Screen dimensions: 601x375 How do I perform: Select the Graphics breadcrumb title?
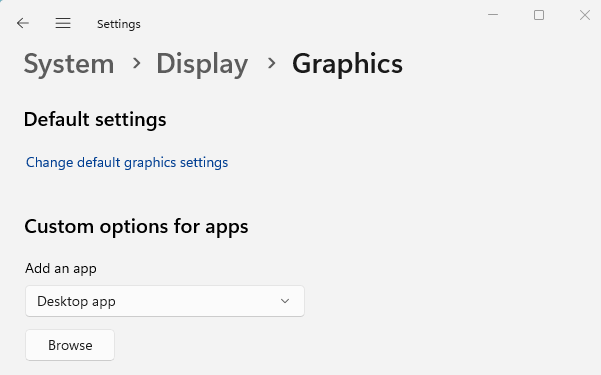347,64
